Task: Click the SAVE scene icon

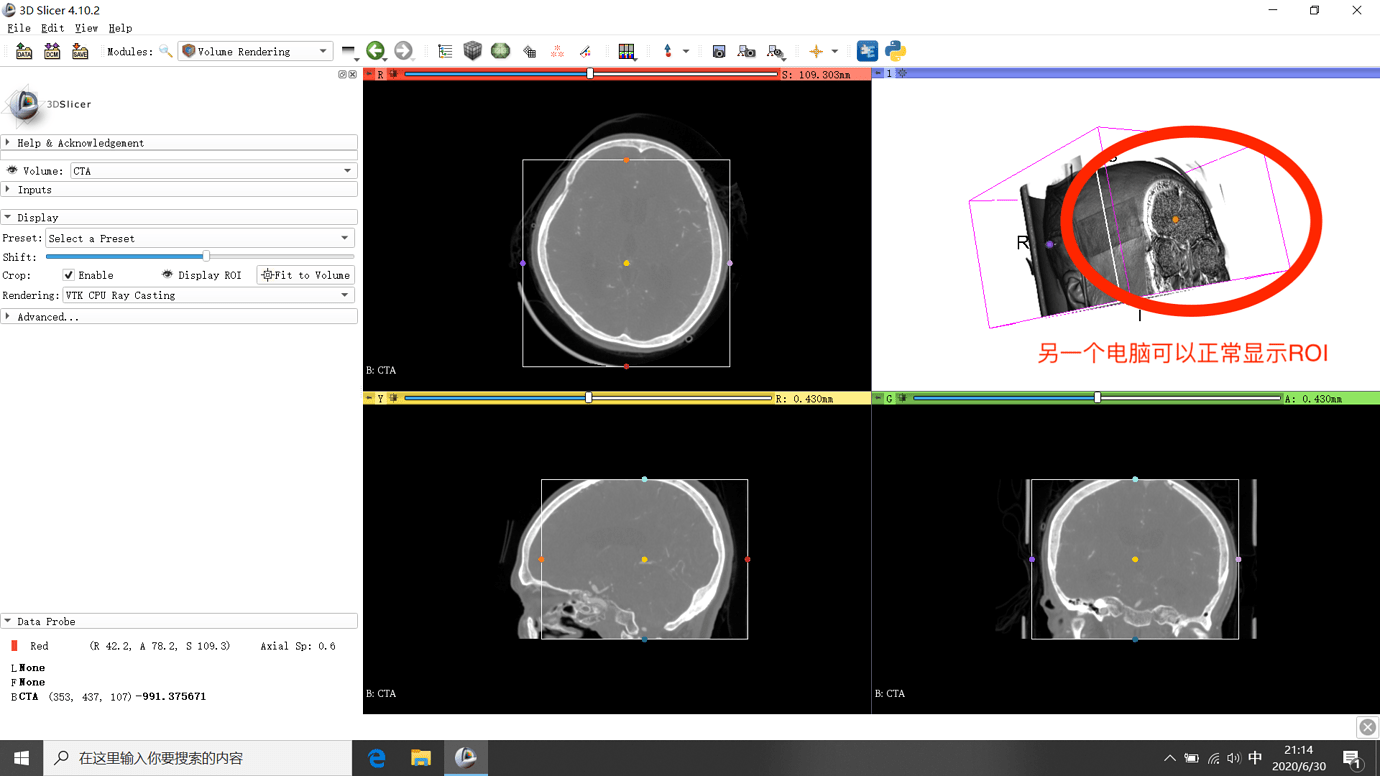Action: click(x=80, y=51)
